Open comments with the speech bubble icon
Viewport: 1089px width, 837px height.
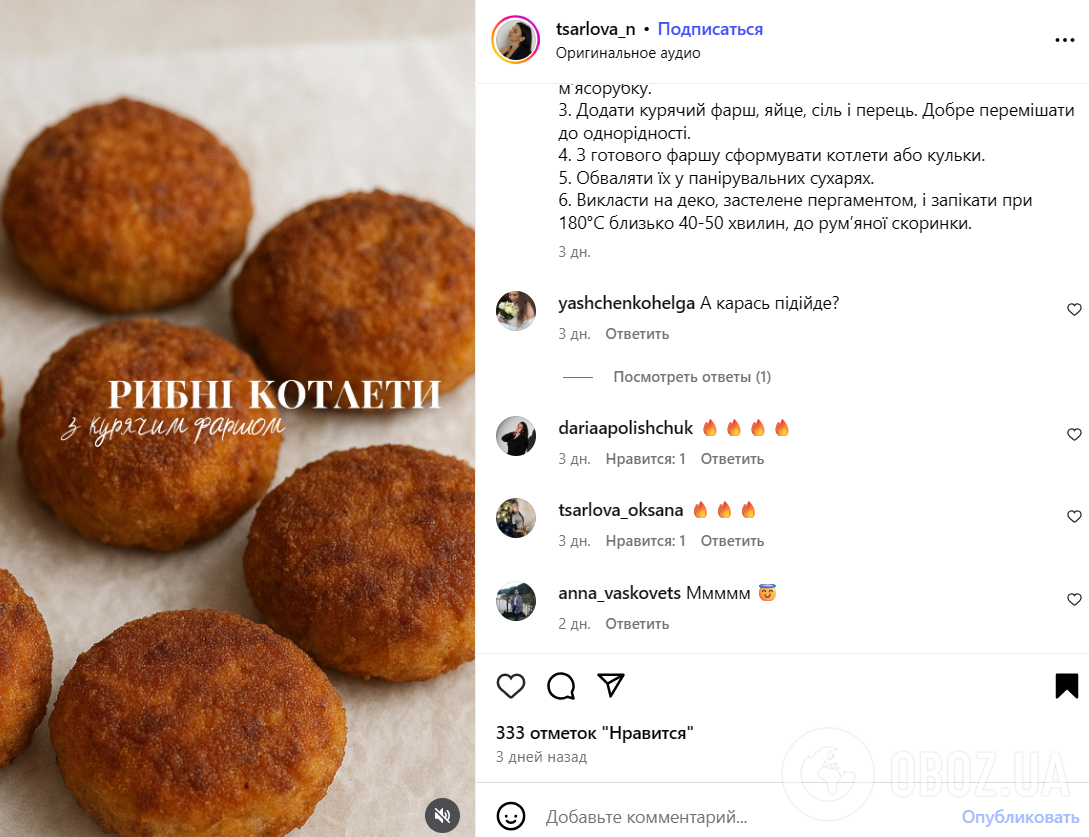[x=560, y=686]
